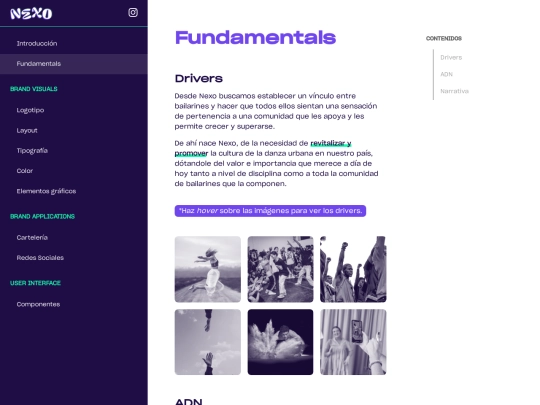Image resolution: width=540 pixels, height=405 pixels.
Task: Select the powder explosion dancer image
Action: coord(280,342)
